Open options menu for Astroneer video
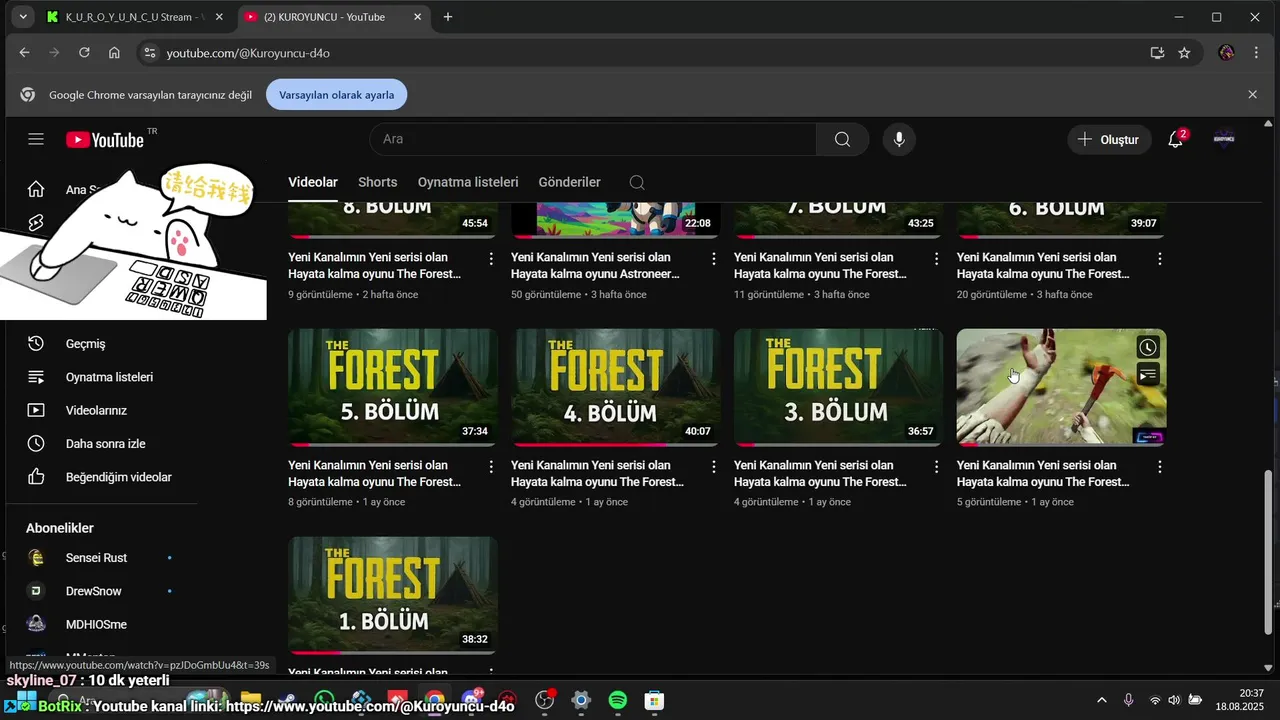Image resolution: width=1280 pixels, height=720 pixels. point(714,258)
